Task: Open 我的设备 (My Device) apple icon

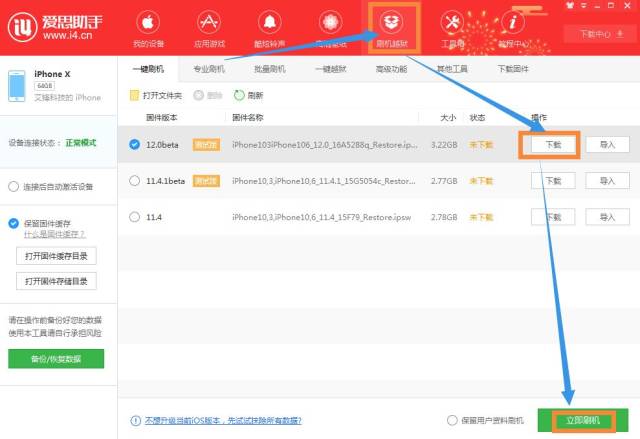Action: [x=148, y=22]
